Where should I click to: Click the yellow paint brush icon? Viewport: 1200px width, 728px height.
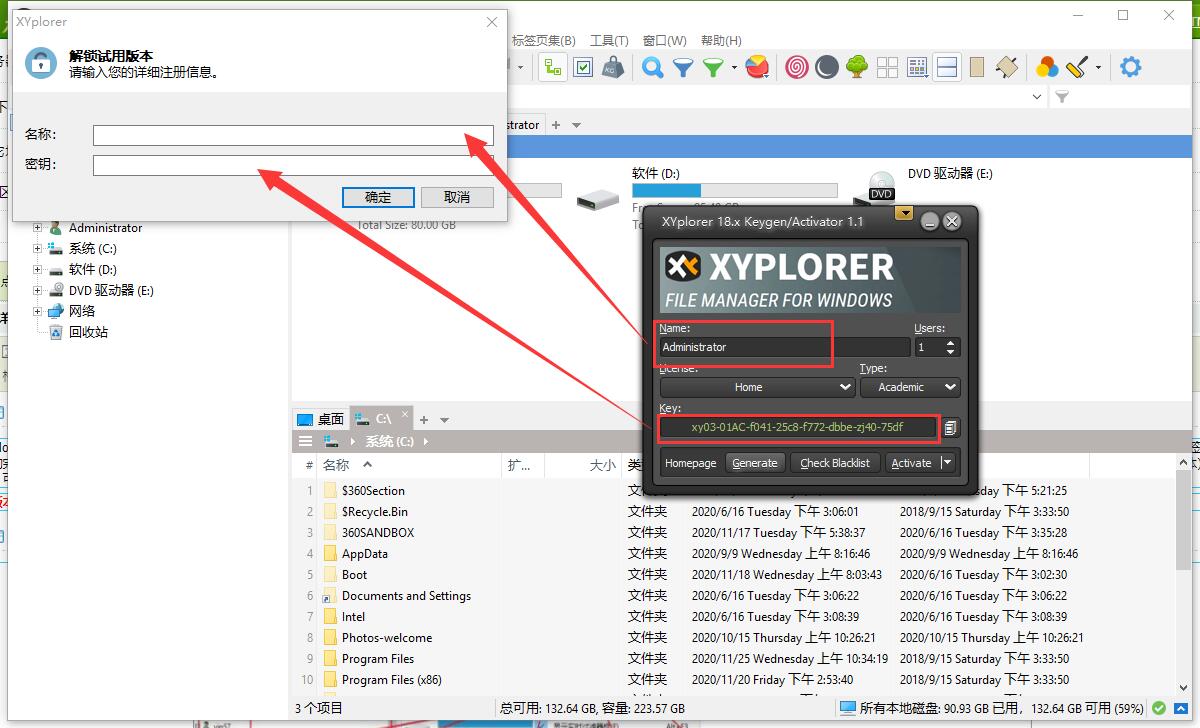click(1077, 67)
